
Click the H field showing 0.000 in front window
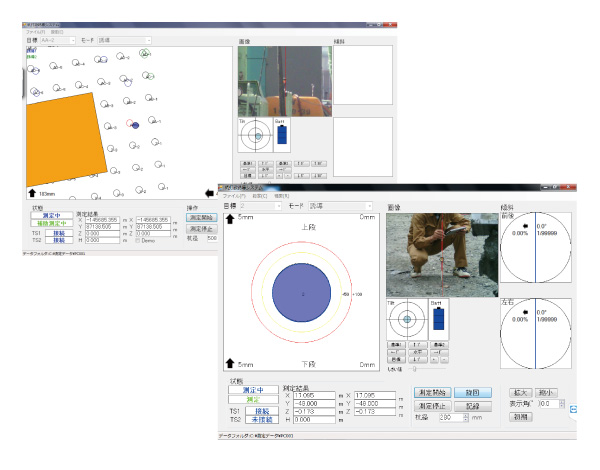pos(315,419)
